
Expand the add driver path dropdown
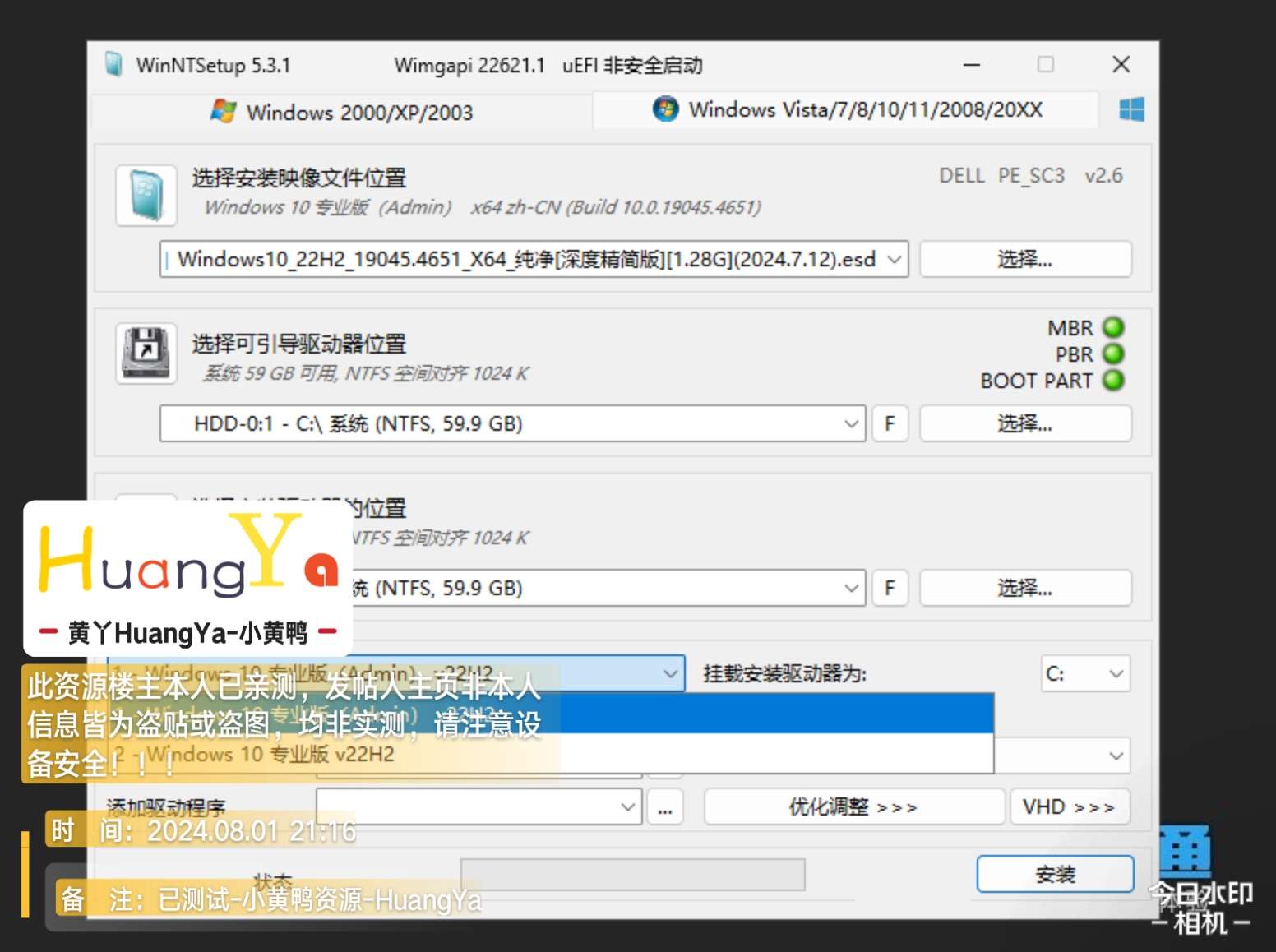[x=627, y=807]
